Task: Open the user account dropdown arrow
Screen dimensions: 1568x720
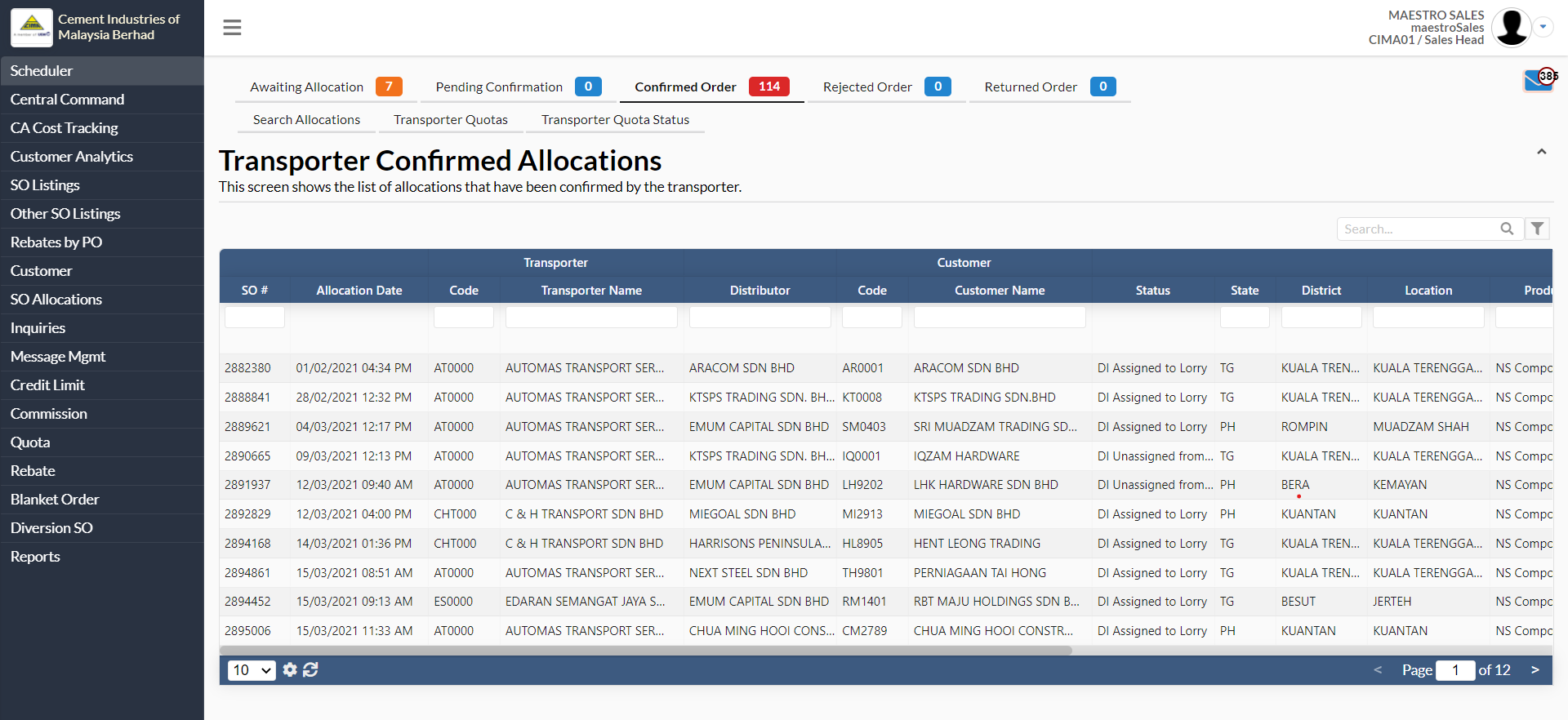Action: 1543,27
